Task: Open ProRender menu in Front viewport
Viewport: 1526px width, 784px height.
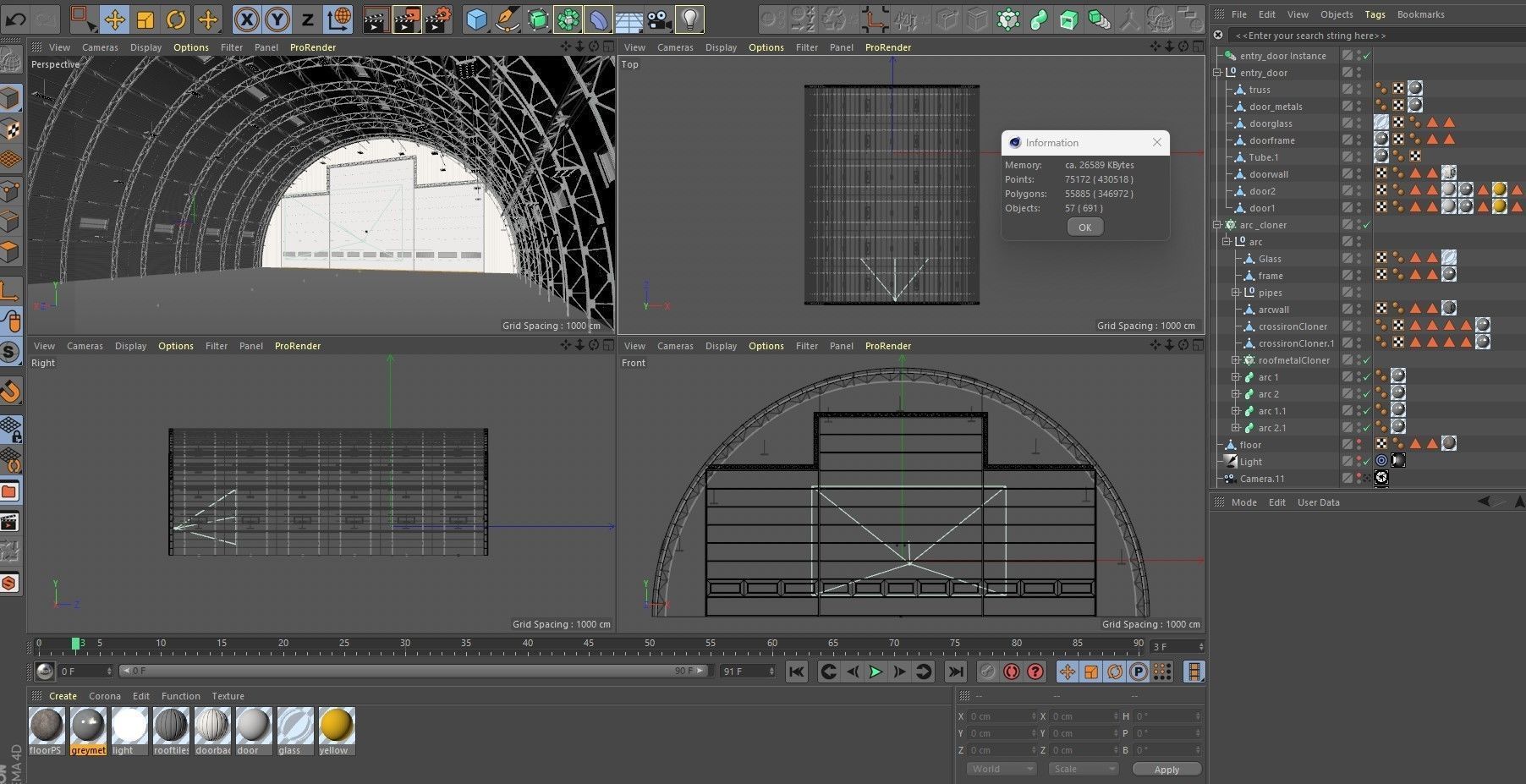Action: pyautogui.click(x=888, y=346)
